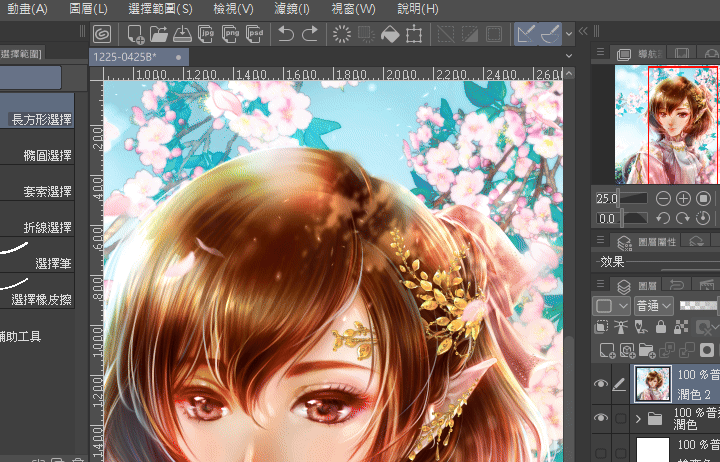Undo the last action
The image size is (720, 462).
point(286,34)
